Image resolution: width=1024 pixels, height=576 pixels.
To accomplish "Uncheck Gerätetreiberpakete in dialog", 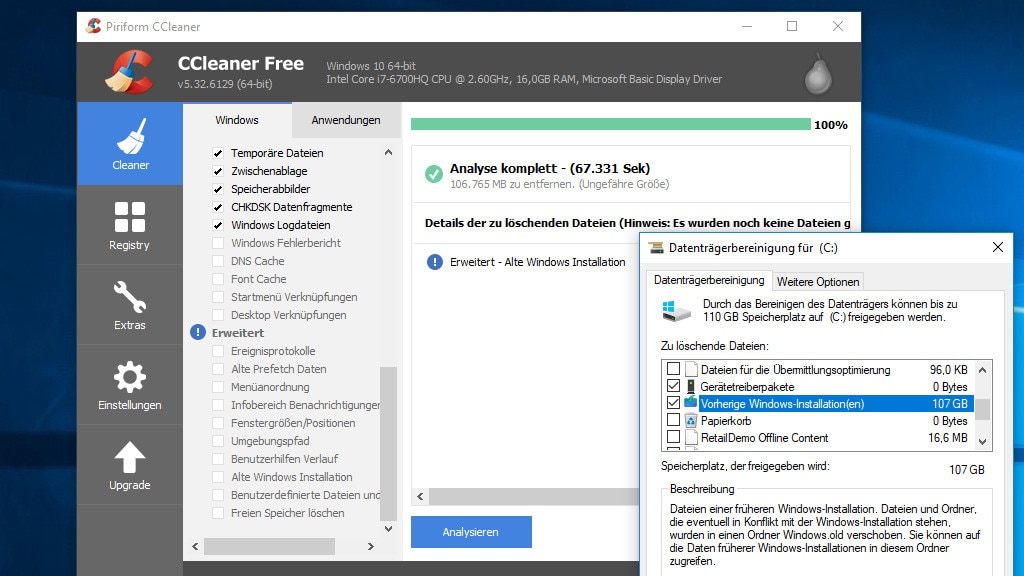I will click(673, 386).
